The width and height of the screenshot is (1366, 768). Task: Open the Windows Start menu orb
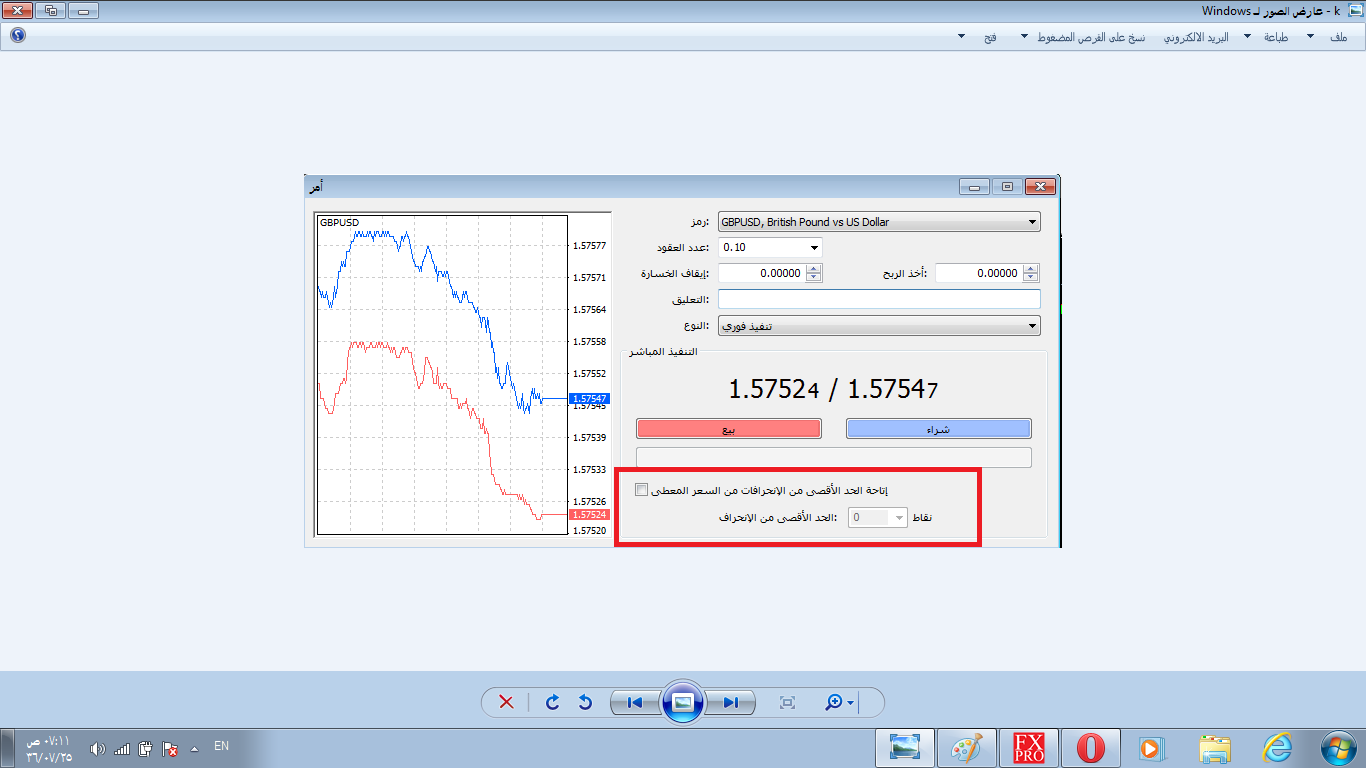coord(1337,748)
